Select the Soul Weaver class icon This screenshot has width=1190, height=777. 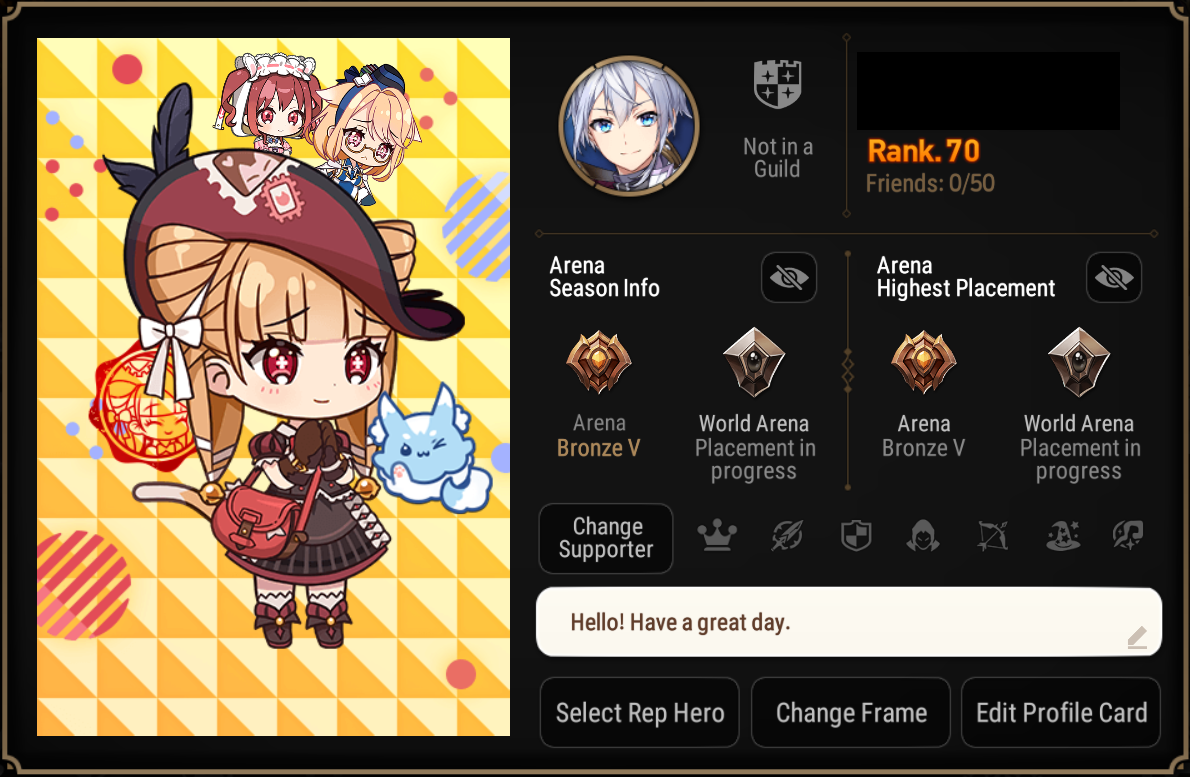1129,536
